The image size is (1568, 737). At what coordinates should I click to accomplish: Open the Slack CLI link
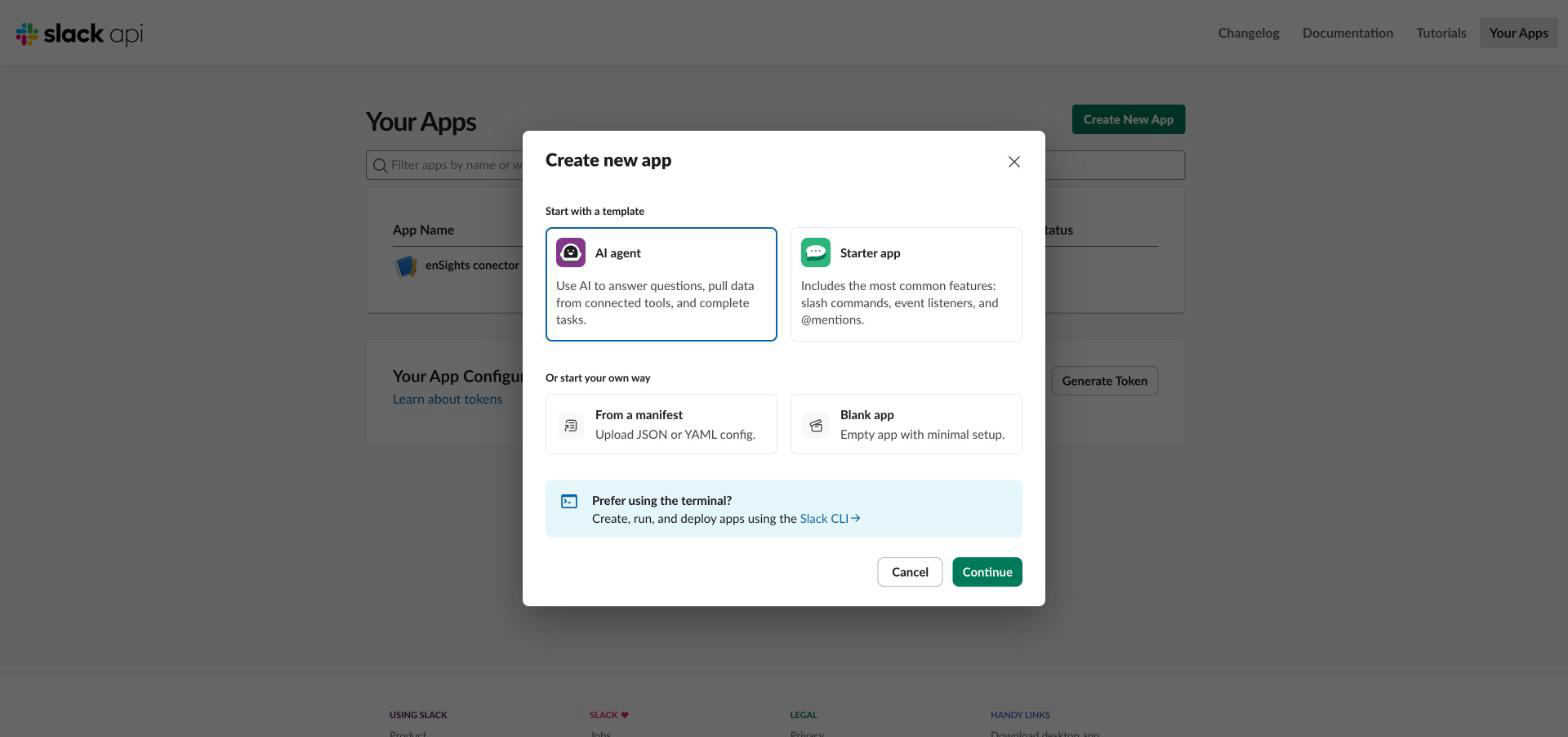click(x=830, y=519)
